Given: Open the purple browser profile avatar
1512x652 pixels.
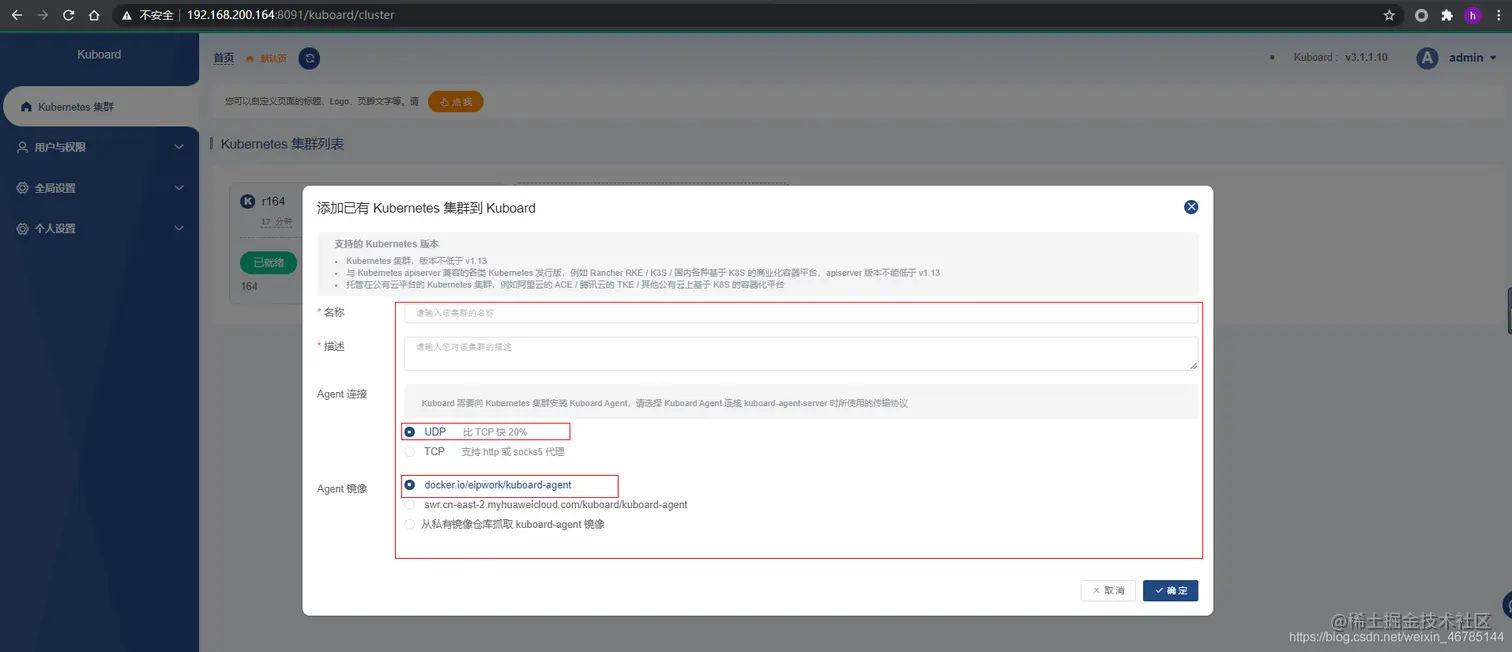Looking at the screenshot, I should 1472,15.
